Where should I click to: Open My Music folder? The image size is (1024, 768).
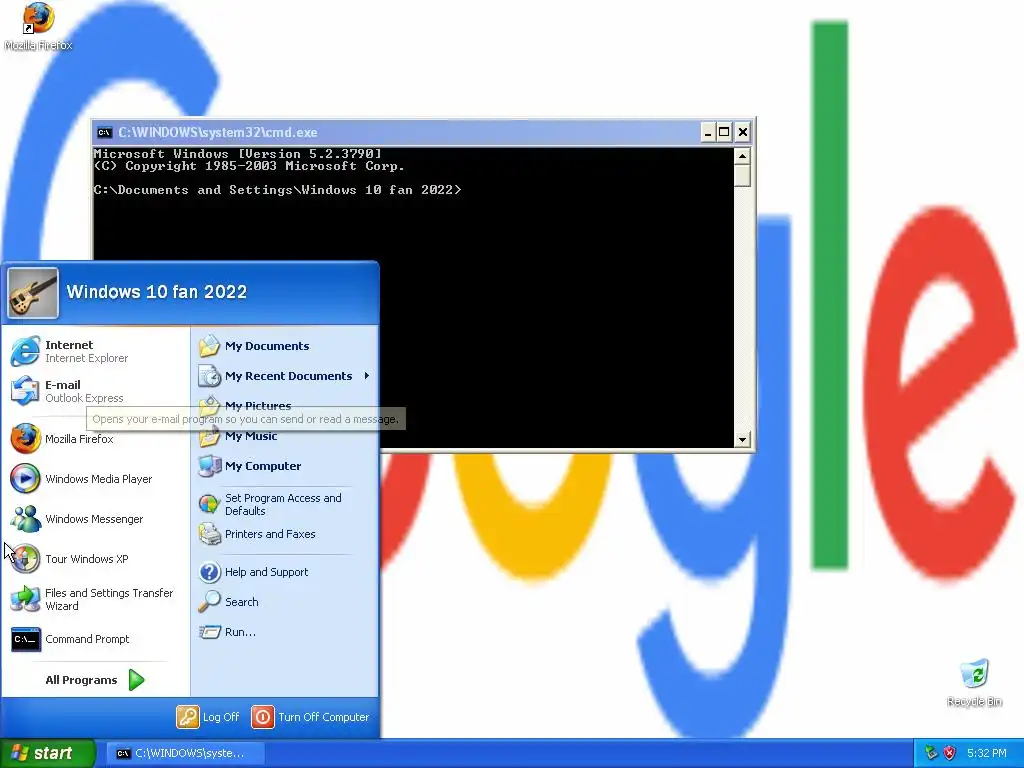pos(285,436)
